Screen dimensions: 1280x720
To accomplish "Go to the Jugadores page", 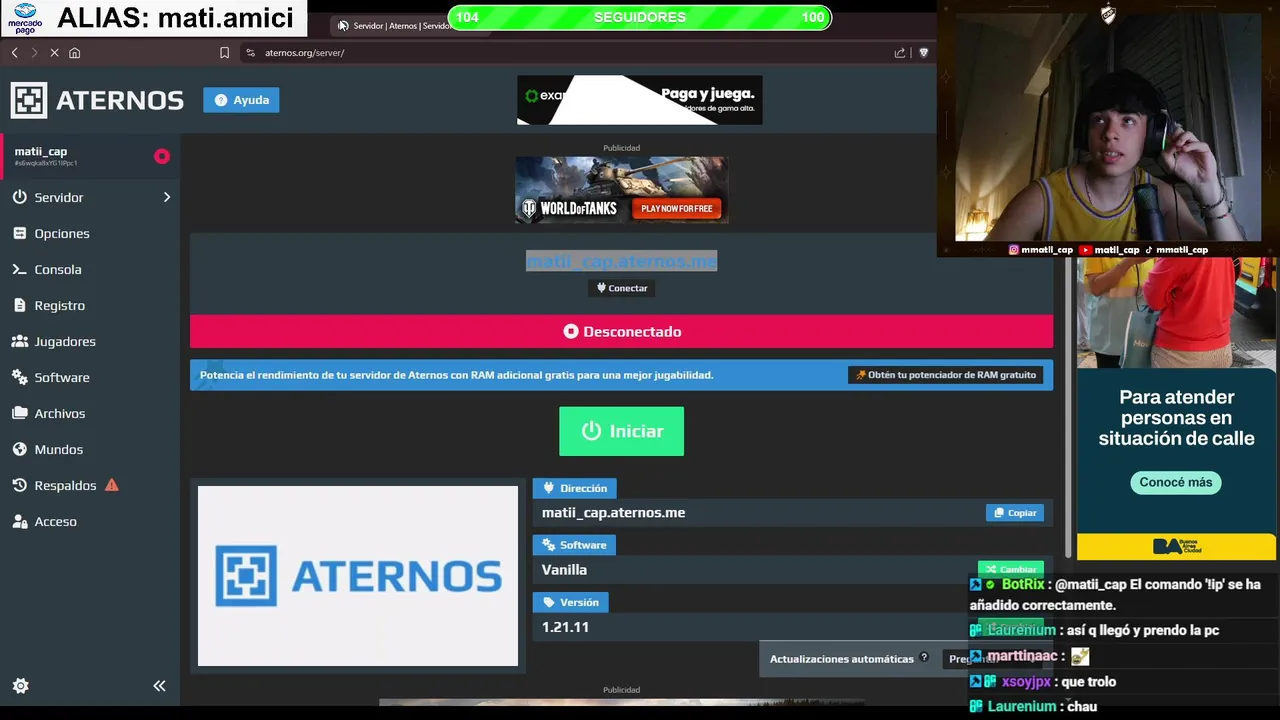I will [x=65, y=341].
